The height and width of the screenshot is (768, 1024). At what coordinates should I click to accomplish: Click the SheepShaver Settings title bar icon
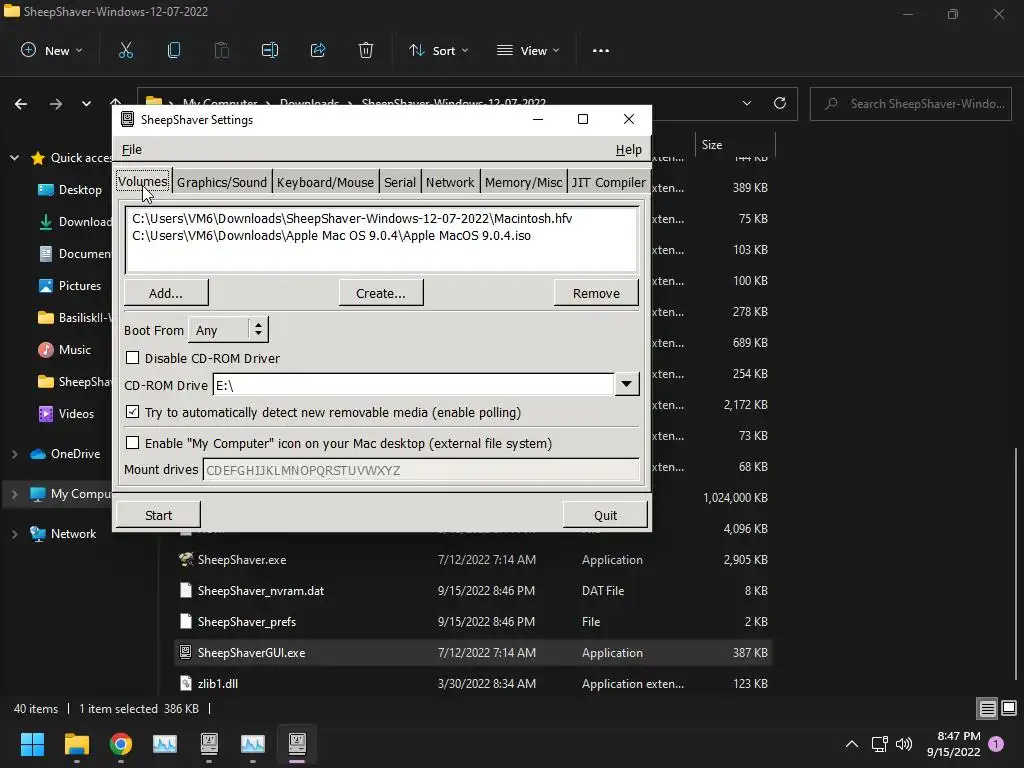tap(128, 120)
